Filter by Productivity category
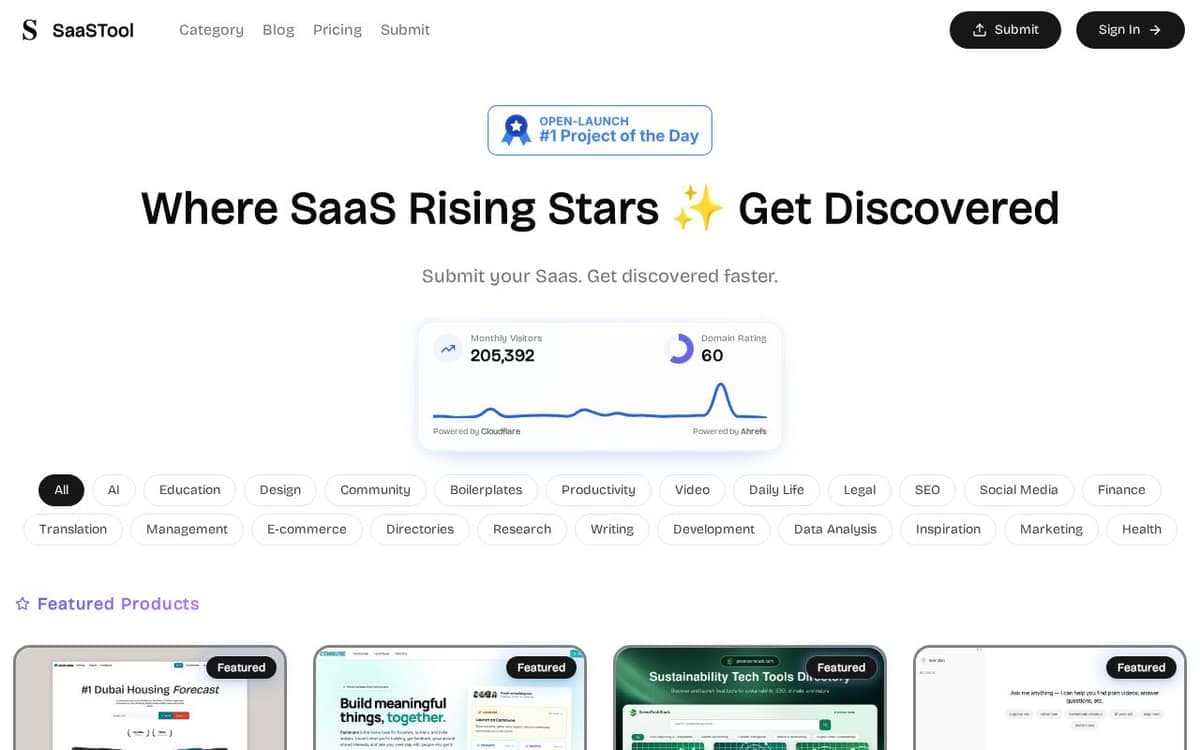The width and height of the screenshot is (1200, 750). (x=598, y=490)
